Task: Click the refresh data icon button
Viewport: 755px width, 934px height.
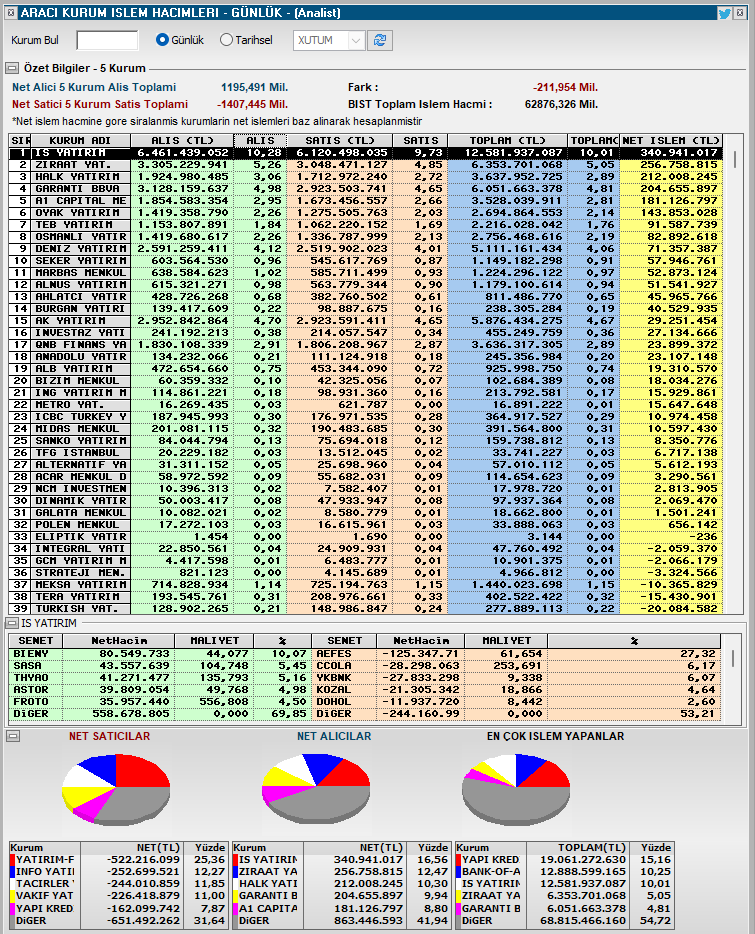Action: click(x=380, y=41)
